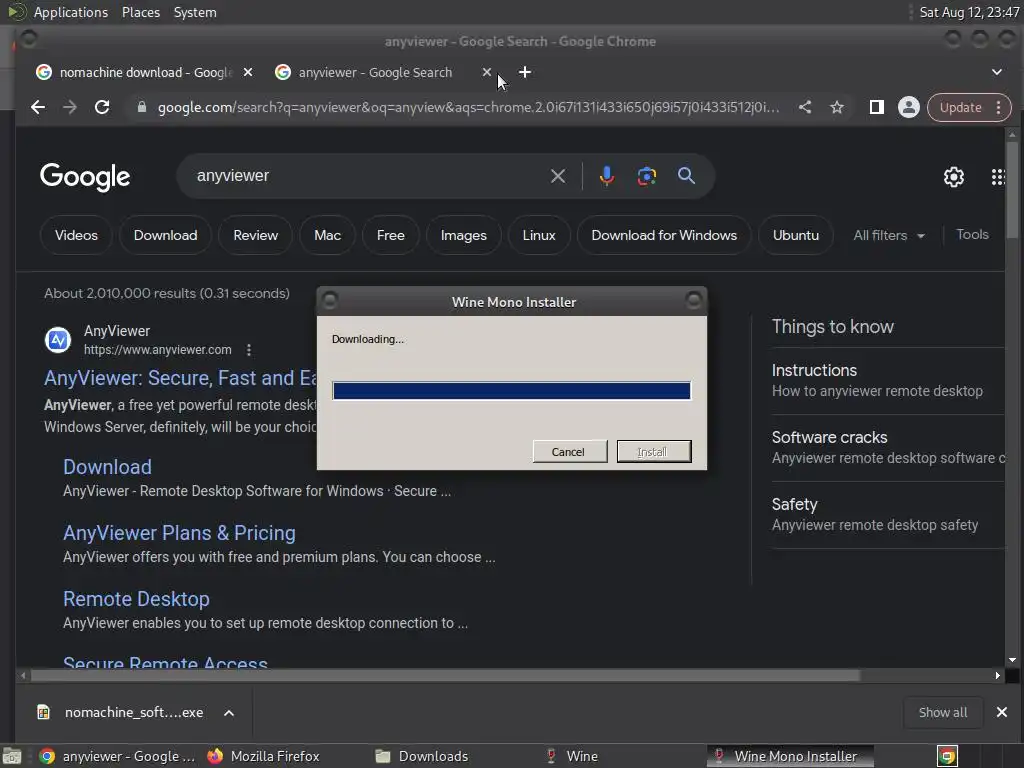1024x768 pixels.
Task: Dismiss the Chrome downloads bar
Action: tap(1002, 712)
